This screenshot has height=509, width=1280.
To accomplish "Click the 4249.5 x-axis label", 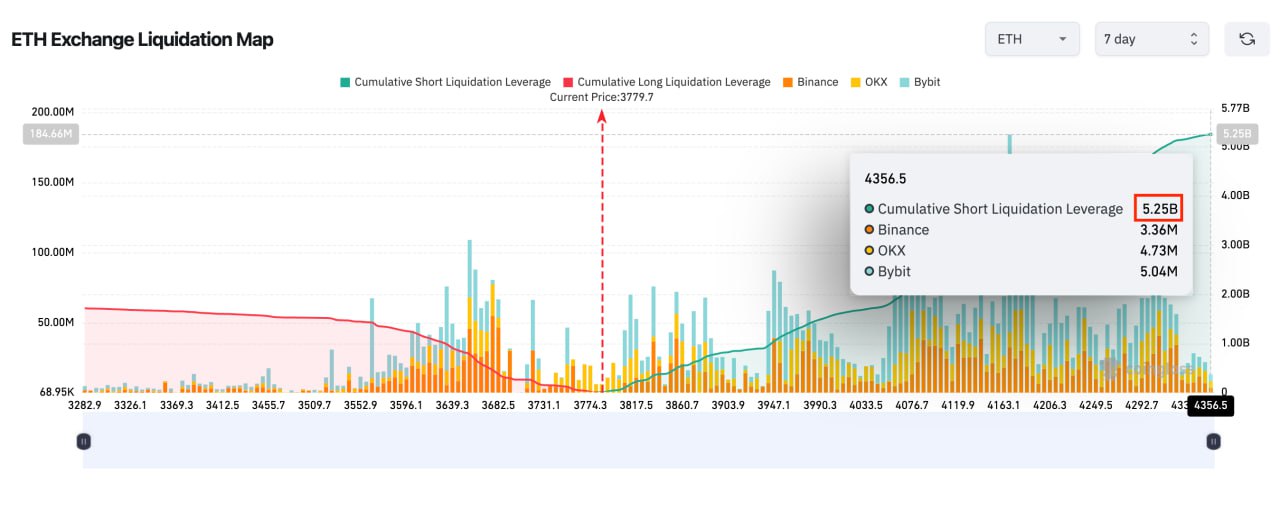I will 1095,405.
